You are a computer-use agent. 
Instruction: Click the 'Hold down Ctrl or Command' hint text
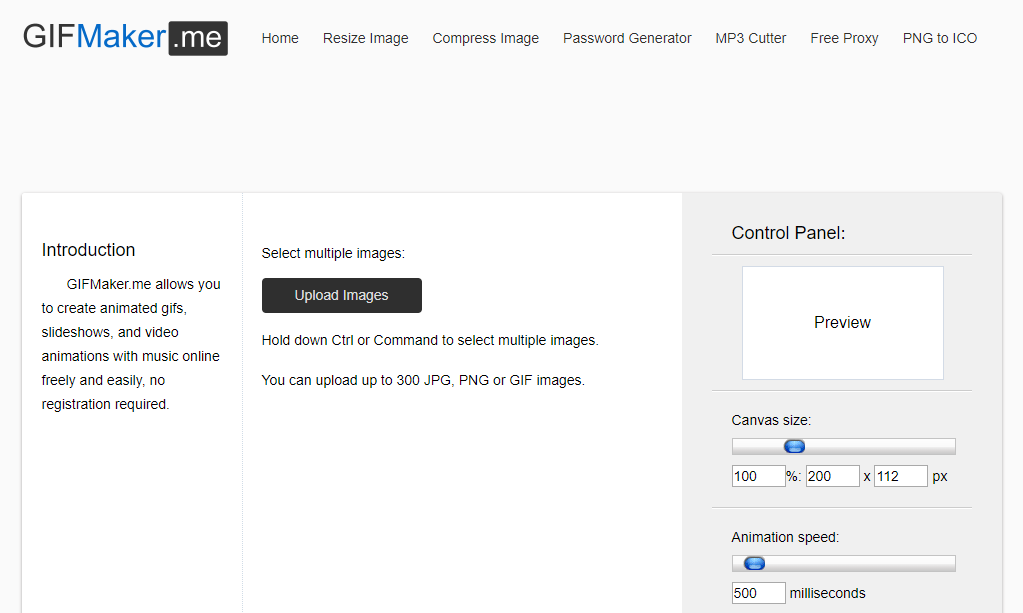(x=430, y=340)
